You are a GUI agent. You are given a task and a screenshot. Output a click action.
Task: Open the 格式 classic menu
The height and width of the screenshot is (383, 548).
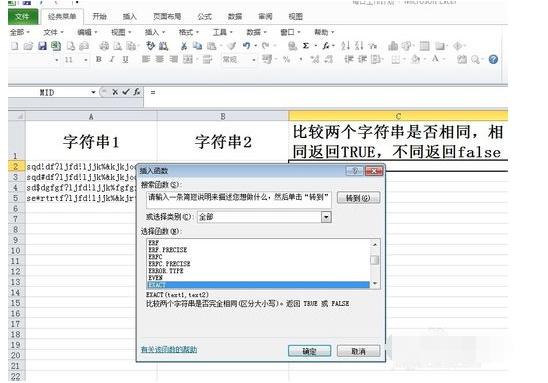(x=189, y=32)
